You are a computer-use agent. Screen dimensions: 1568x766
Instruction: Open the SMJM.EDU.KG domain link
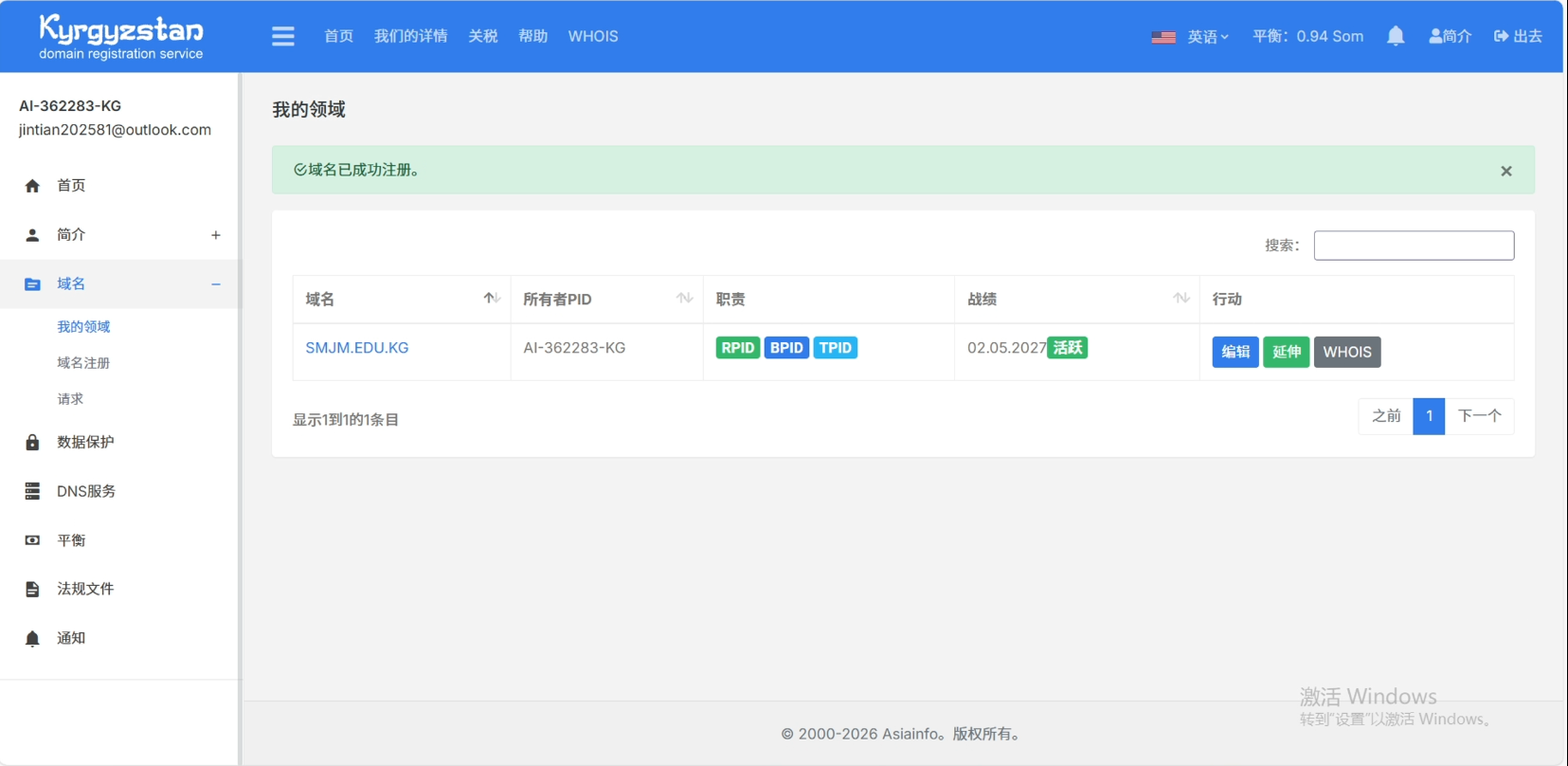point(357,348)
